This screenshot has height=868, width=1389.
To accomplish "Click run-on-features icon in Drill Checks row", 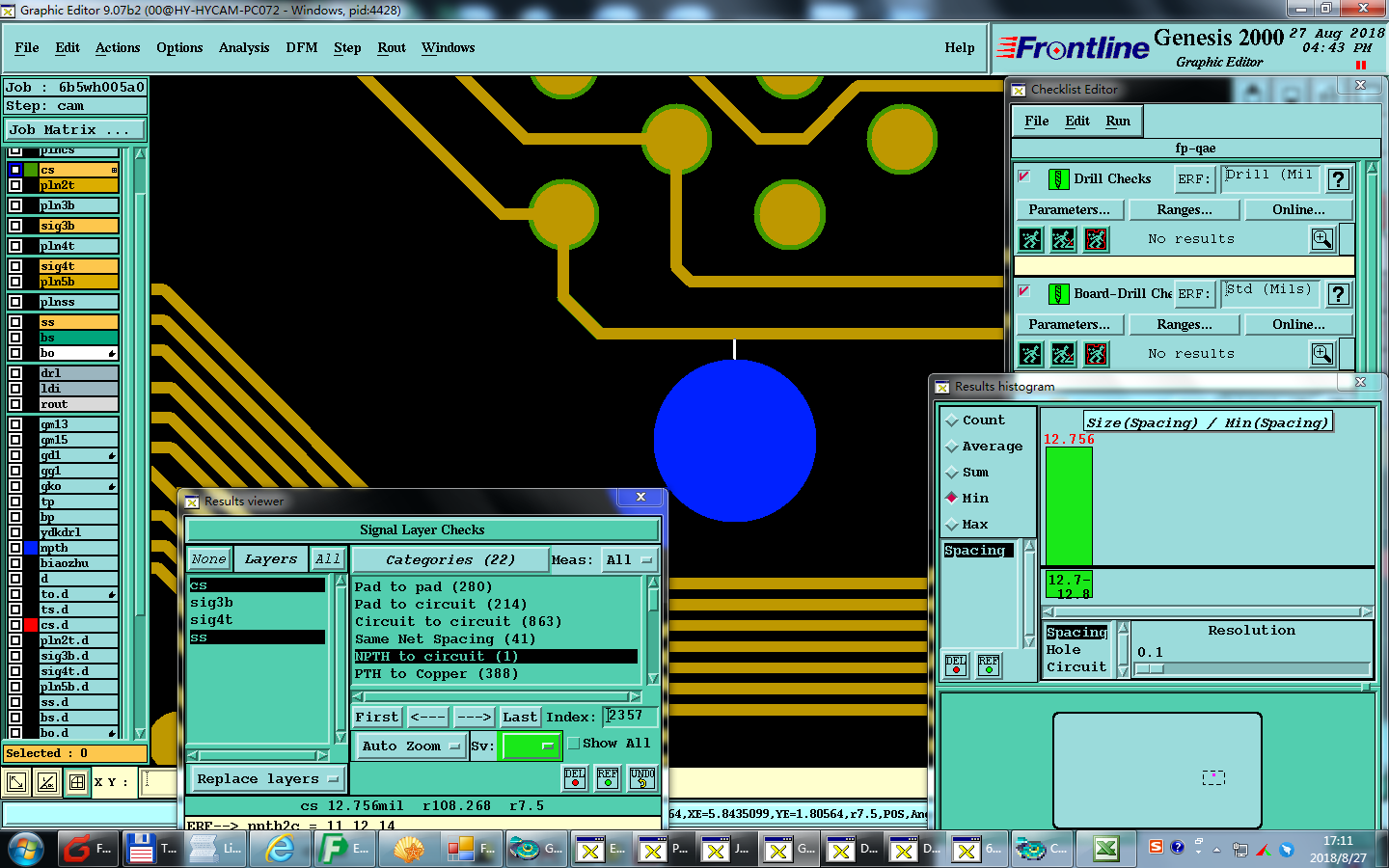I will [x=1064, y=239].
